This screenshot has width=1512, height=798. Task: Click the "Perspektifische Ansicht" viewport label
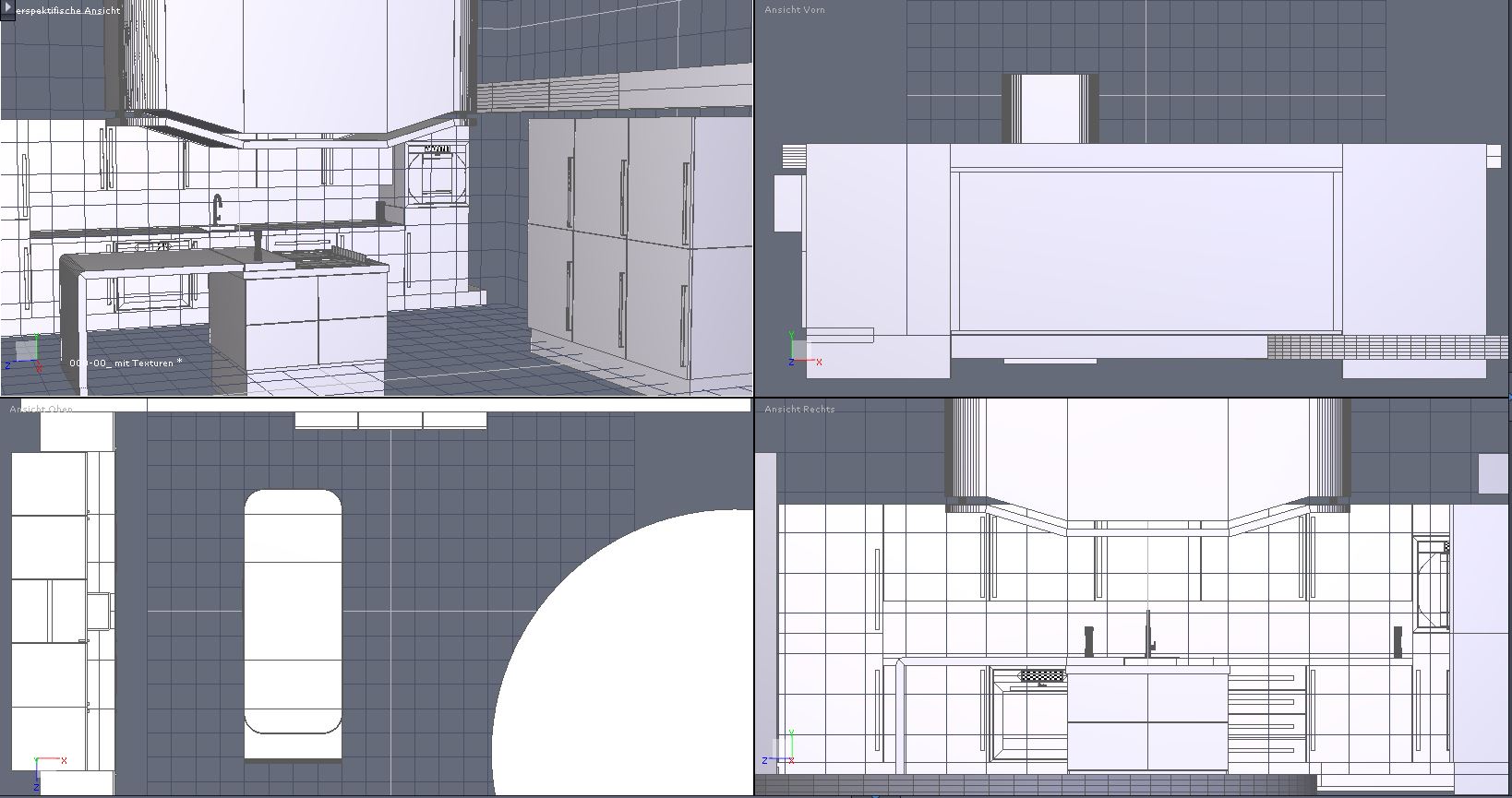(x=68, y=10)
